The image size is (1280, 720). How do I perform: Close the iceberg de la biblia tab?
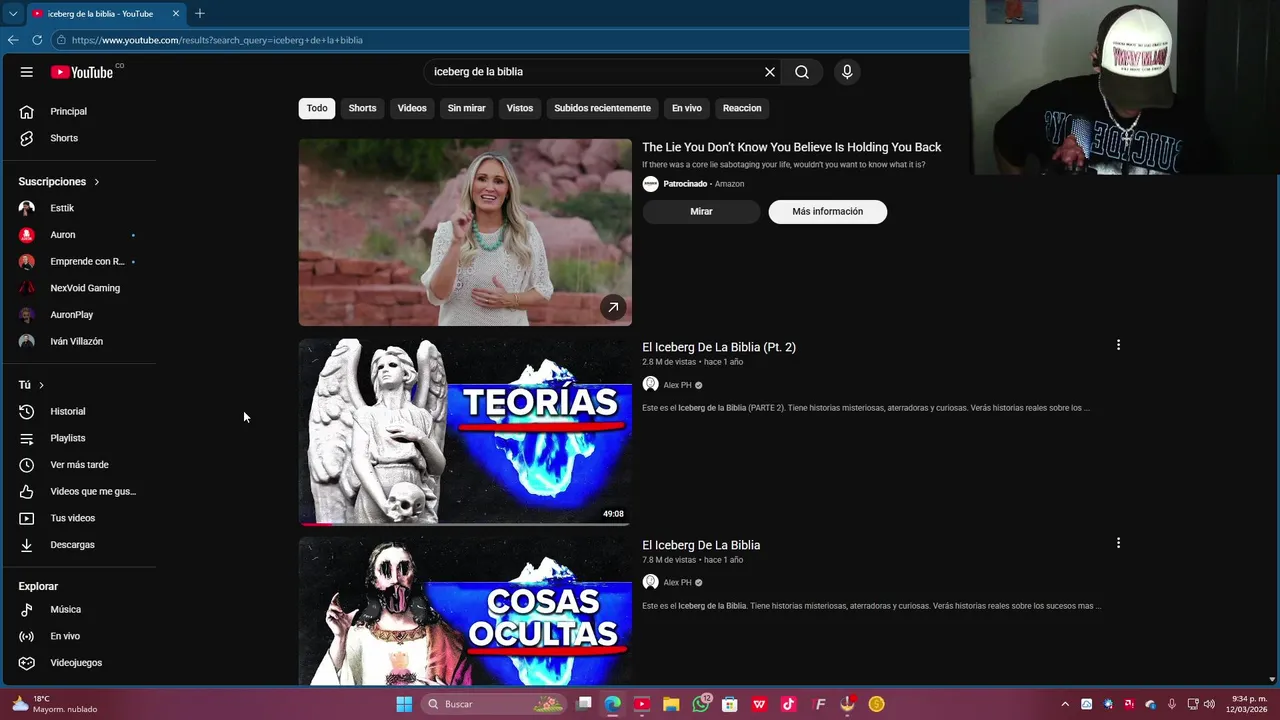pyautogui.click(x=176, y=14)
